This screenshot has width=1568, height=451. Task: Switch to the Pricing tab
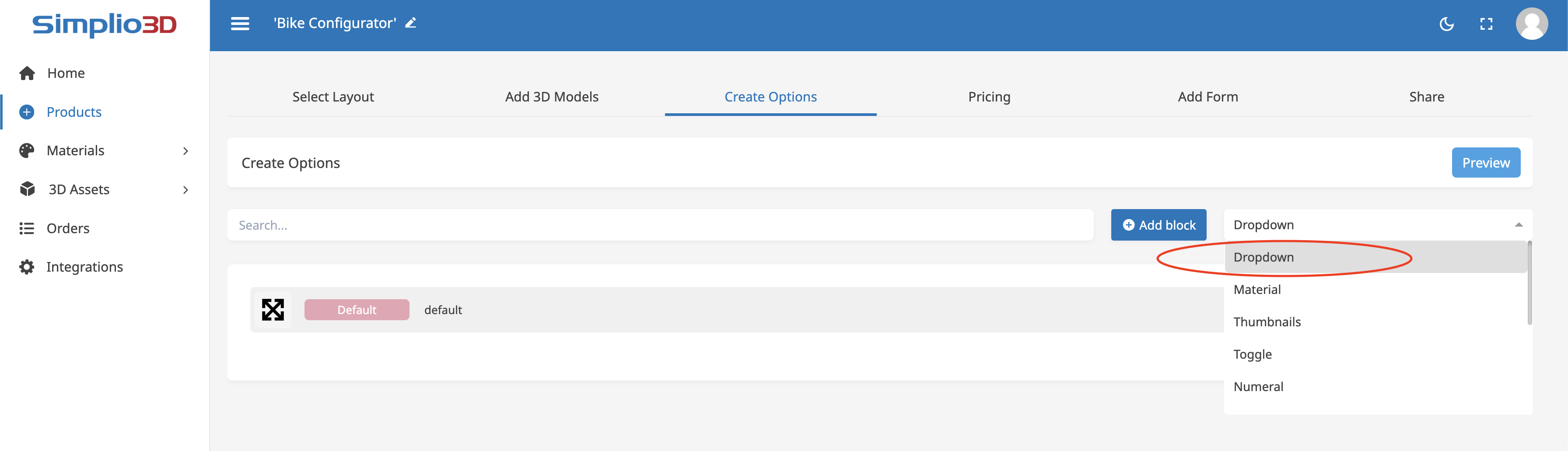[x=988, y=97]
